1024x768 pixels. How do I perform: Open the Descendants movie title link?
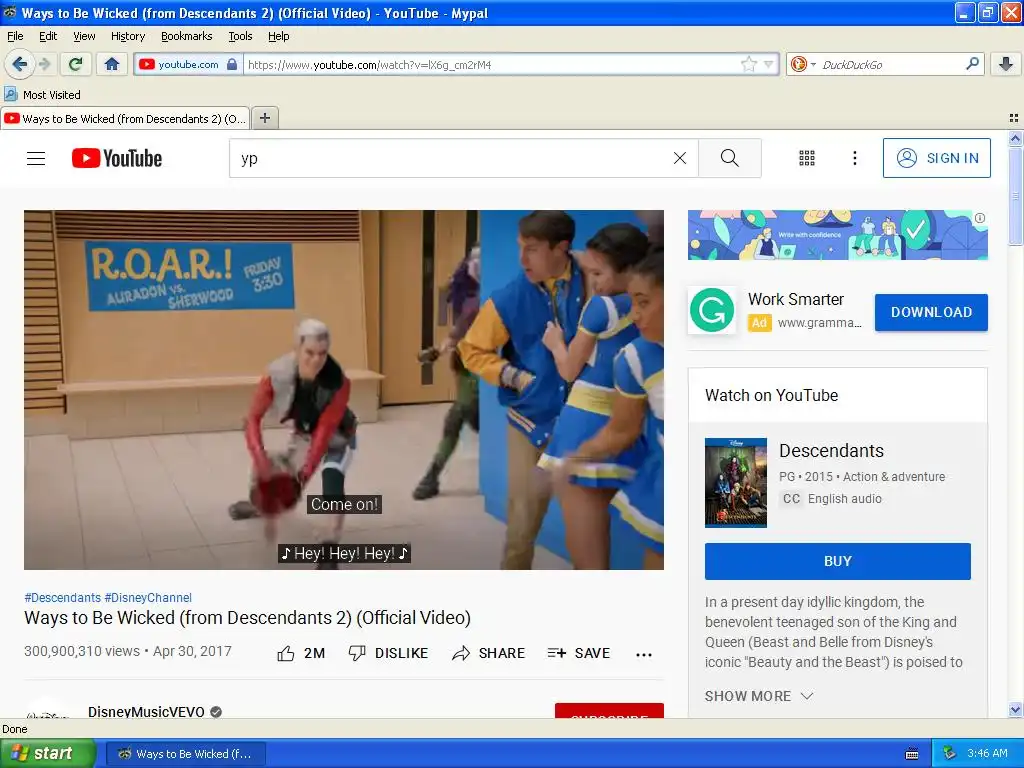point(831,451)
